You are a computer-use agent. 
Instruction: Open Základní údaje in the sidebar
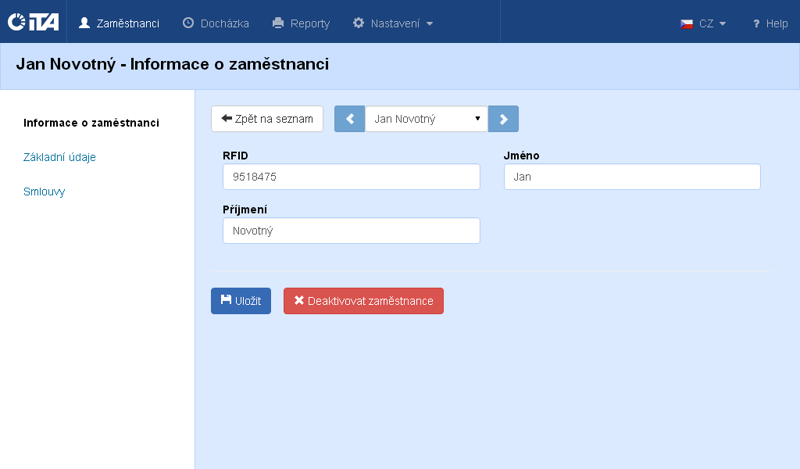59,157
